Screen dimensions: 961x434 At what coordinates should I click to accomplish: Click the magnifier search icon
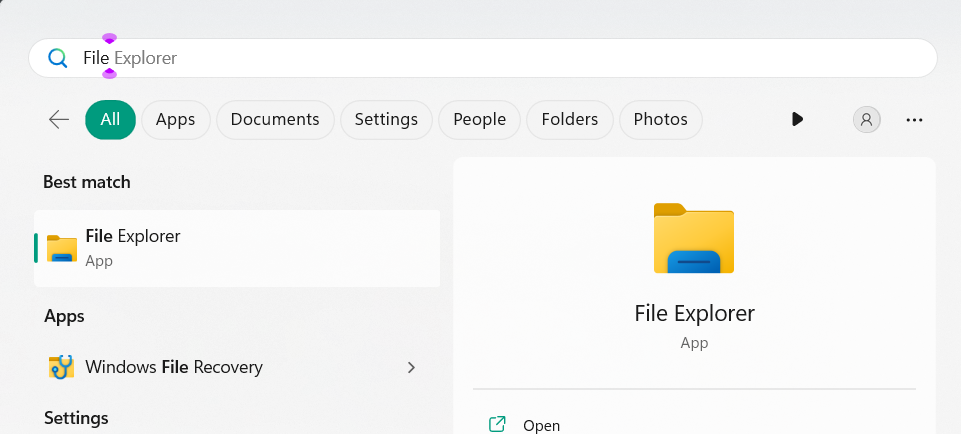[x=58, y=58]
